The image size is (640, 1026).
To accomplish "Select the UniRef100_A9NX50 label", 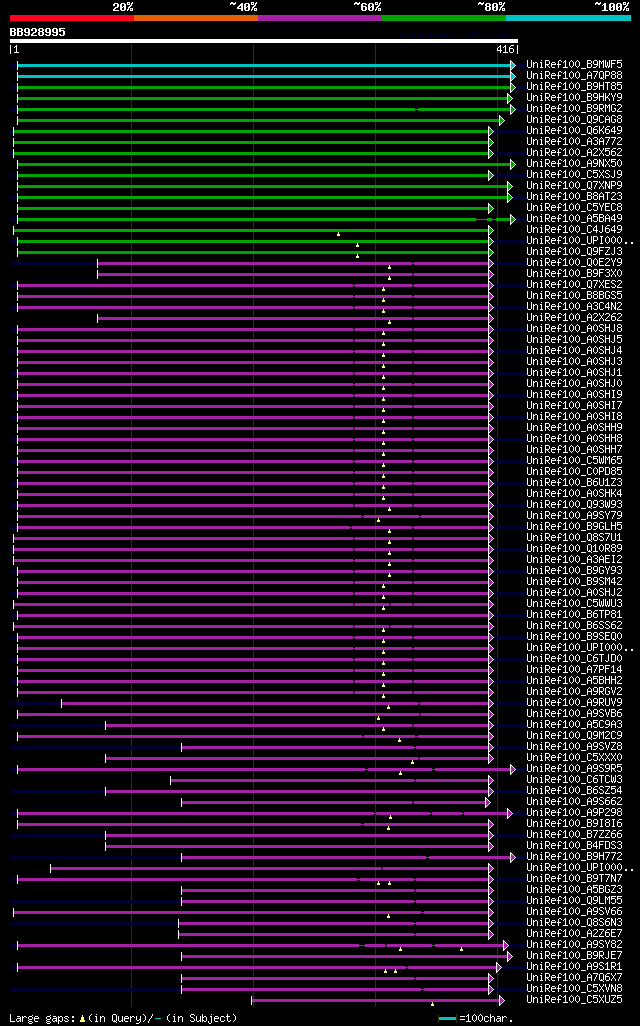I will [x=575, y=164].
